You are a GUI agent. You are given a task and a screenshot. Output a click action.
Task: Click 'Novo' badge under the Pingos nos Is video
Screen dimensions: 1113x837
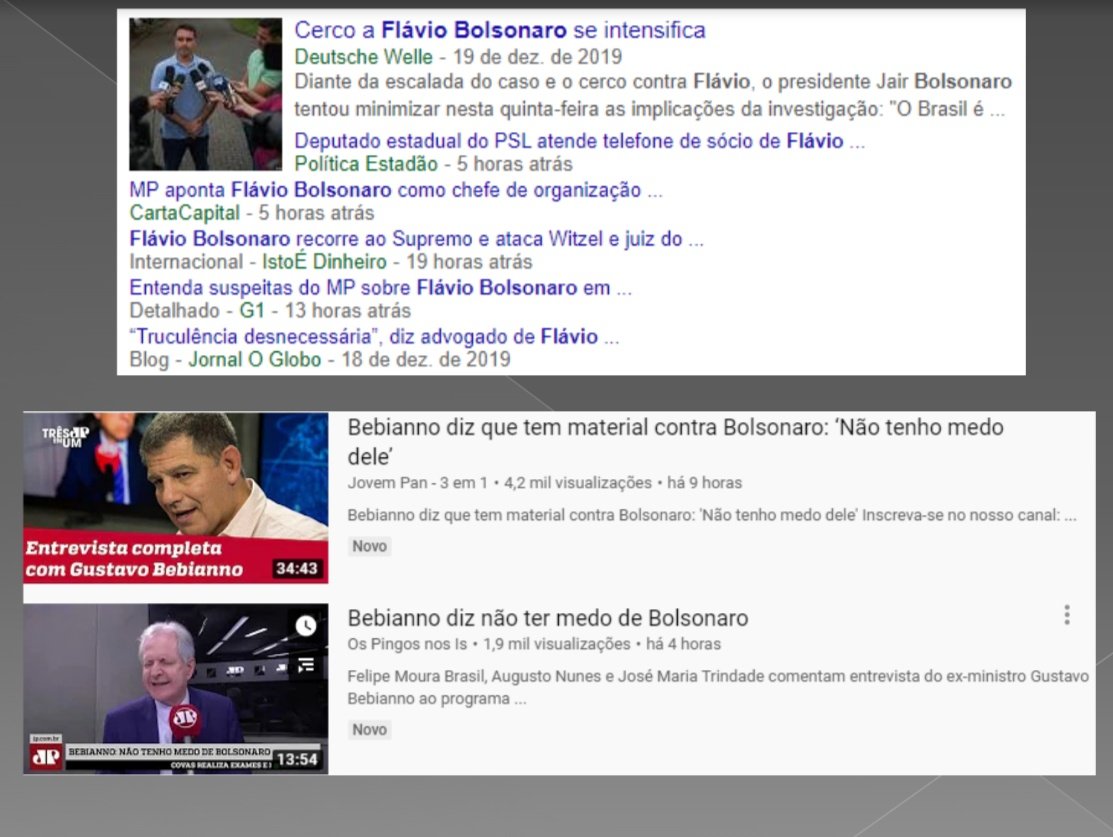click(370, 729)
